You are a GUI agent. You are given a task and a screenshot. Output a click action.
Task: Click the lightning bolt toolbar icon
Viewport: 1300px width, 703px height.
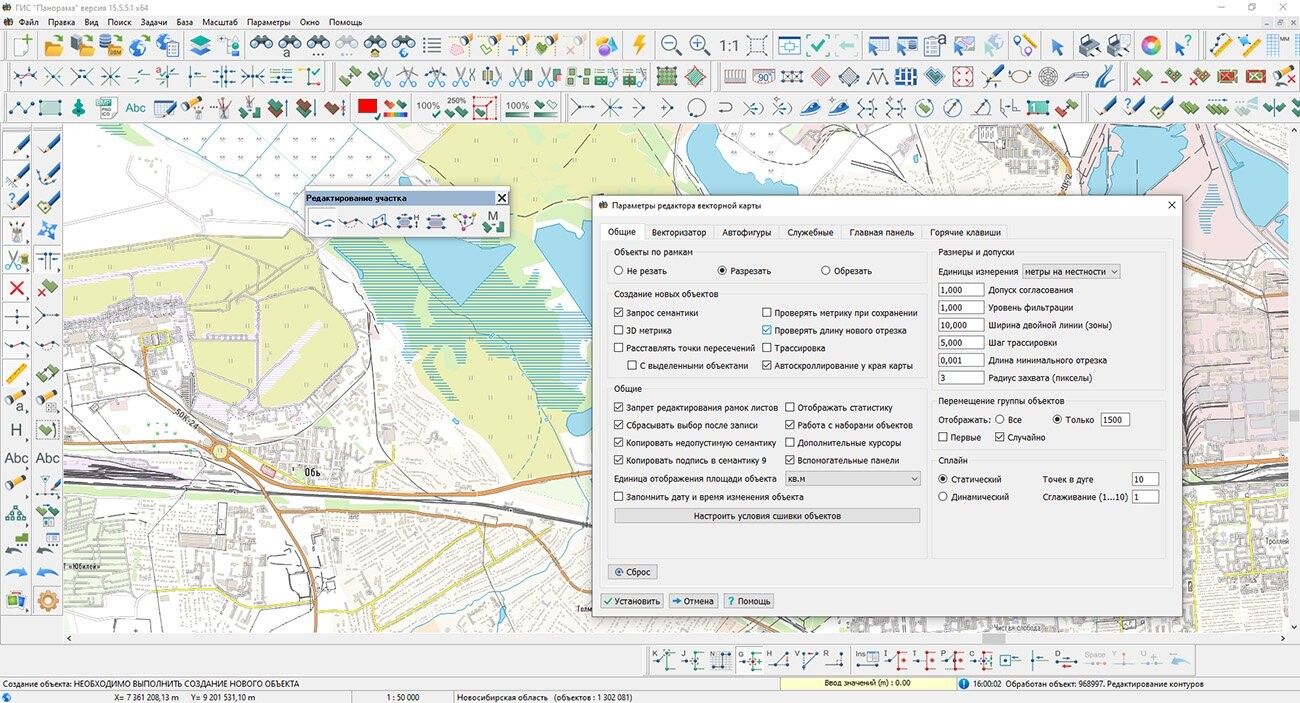point(639,46)
